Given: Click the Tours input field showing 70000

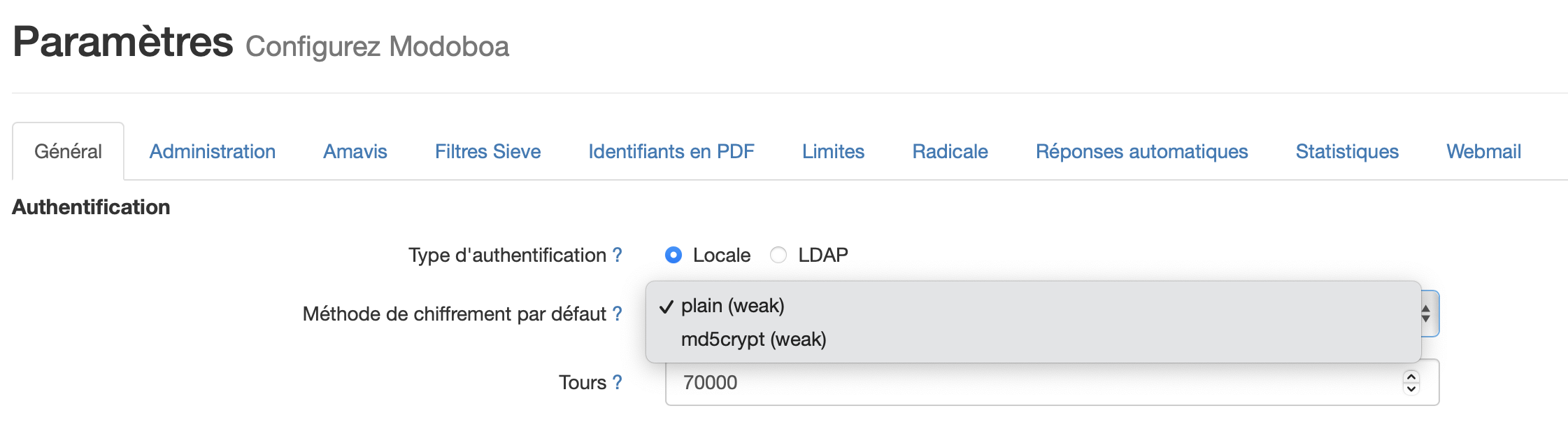Looking at the screenshot, I should [x=1052, y=382].
